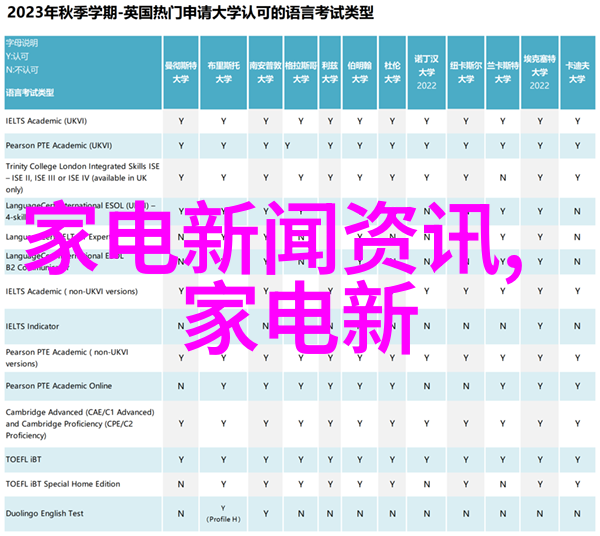Click IELTS non-UKVI row Y under 卡迪夫大学

577,292
